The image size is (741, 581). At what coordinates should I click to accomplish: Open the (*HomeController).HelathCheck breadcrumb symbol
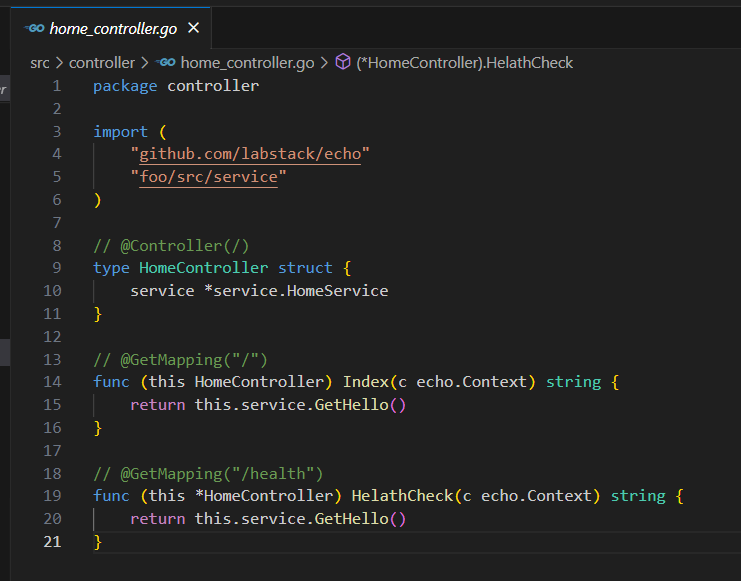465,63
